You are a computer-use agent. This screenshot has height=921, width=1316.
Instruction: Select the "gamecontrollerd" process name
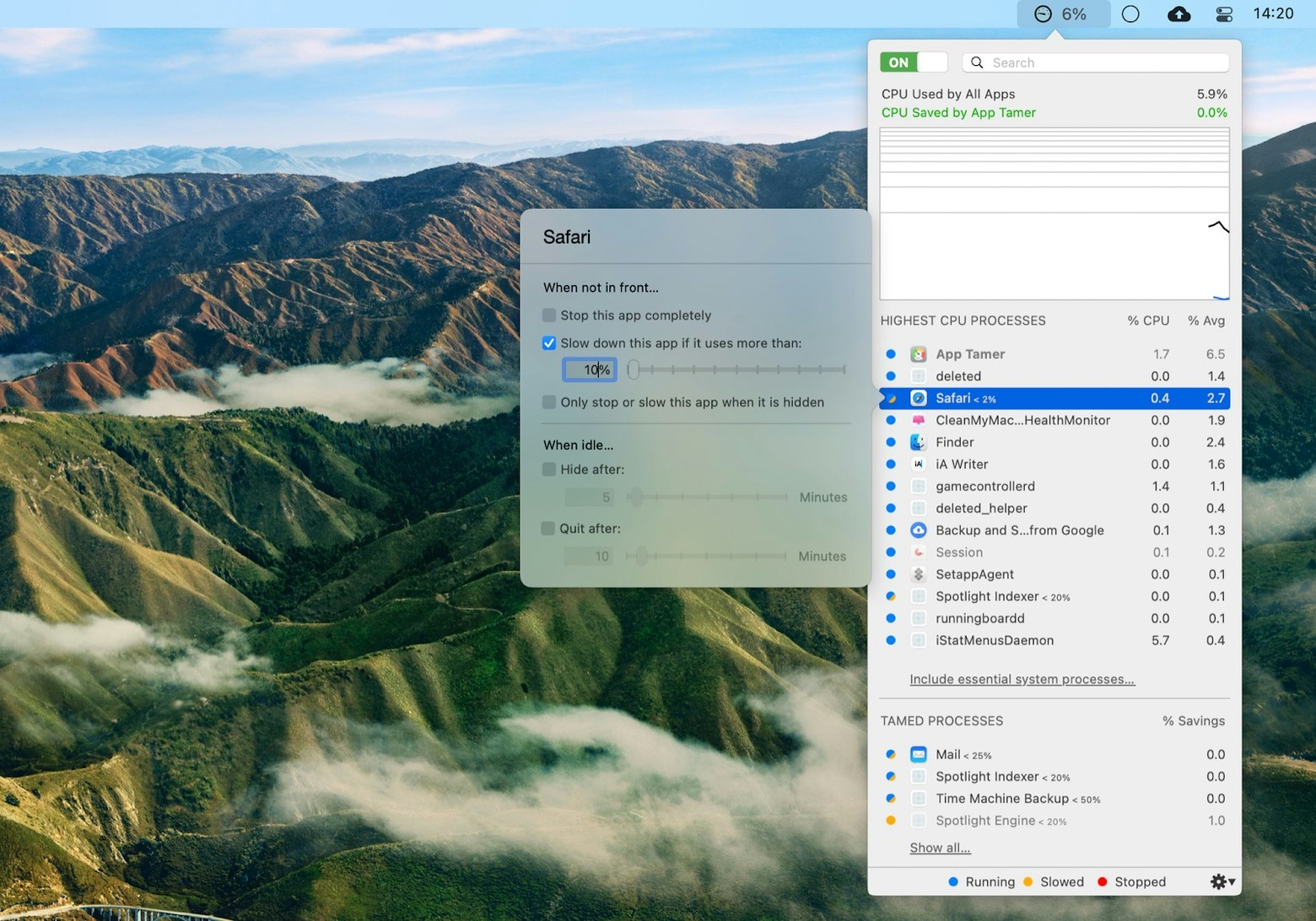coord(985,487)
